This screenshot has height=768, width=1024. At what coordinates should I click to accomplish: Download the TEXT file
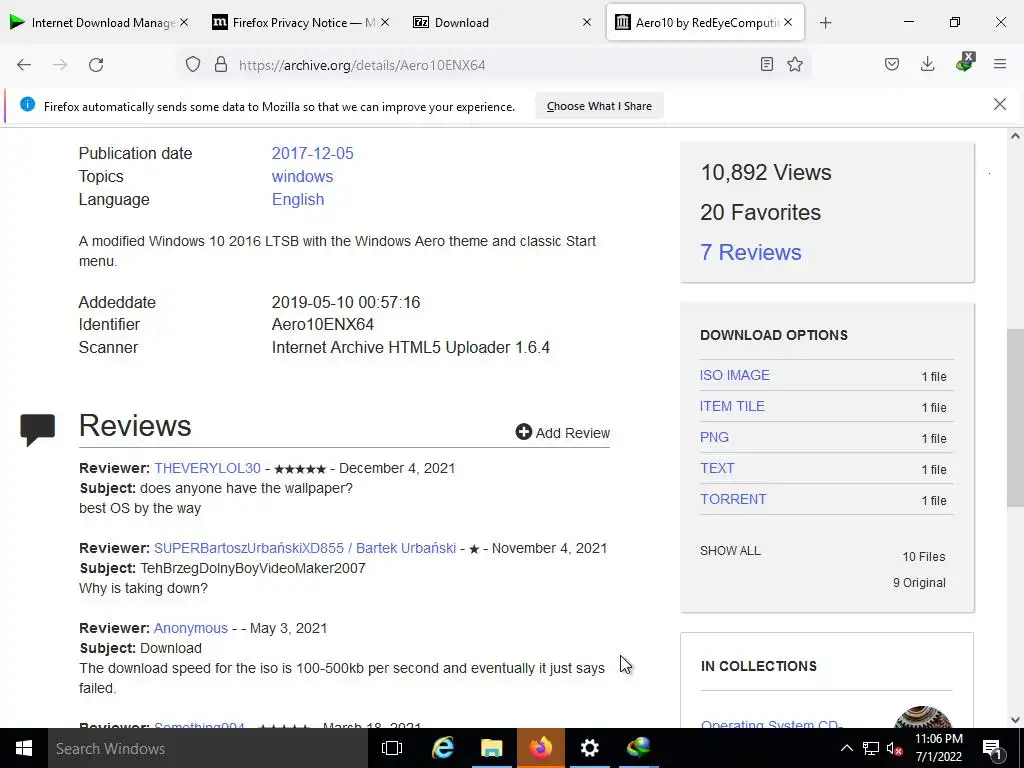click(717, 468)
